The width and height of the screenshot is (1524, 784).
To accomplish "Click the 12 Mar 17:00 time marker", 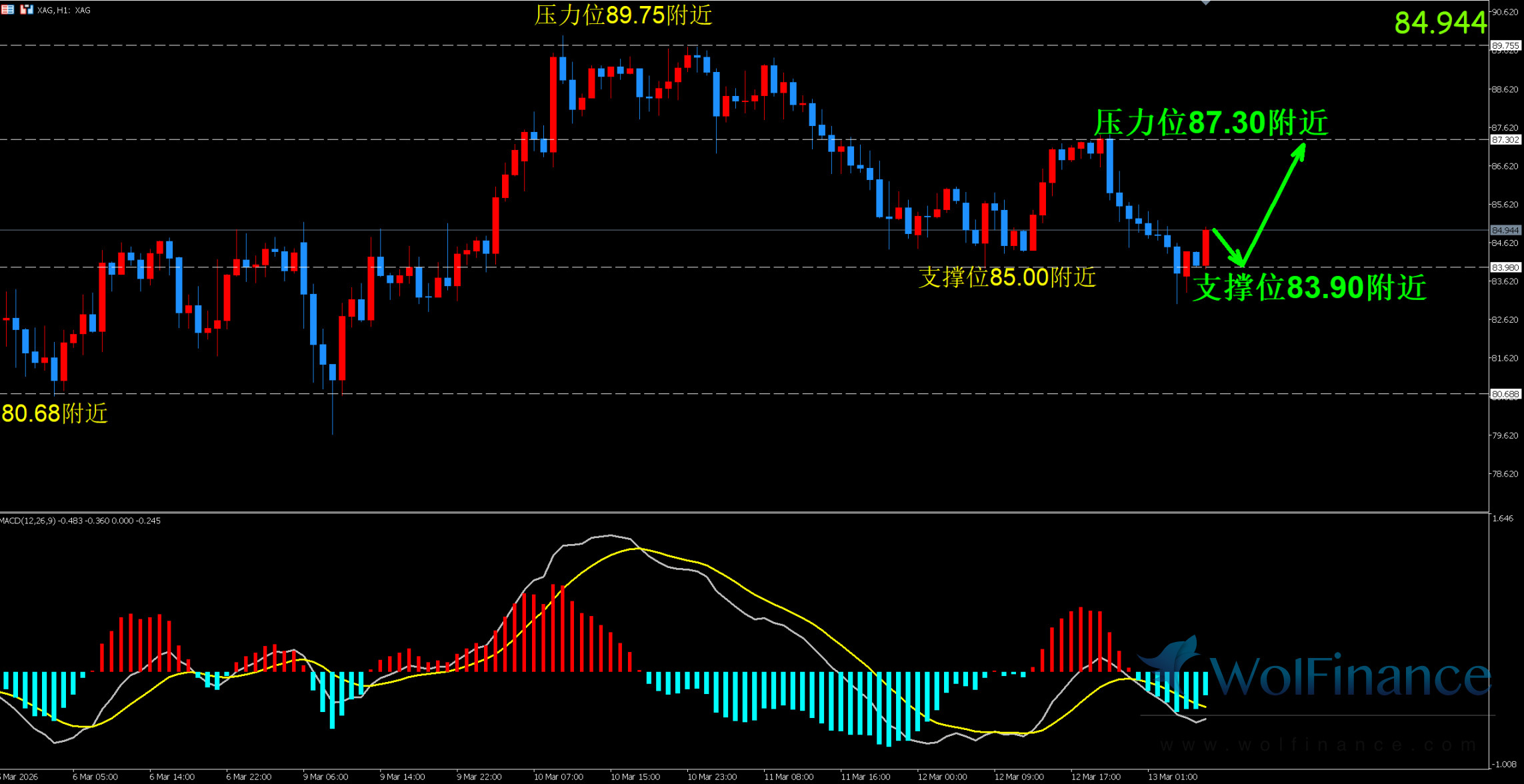I will click(1095, 777).
